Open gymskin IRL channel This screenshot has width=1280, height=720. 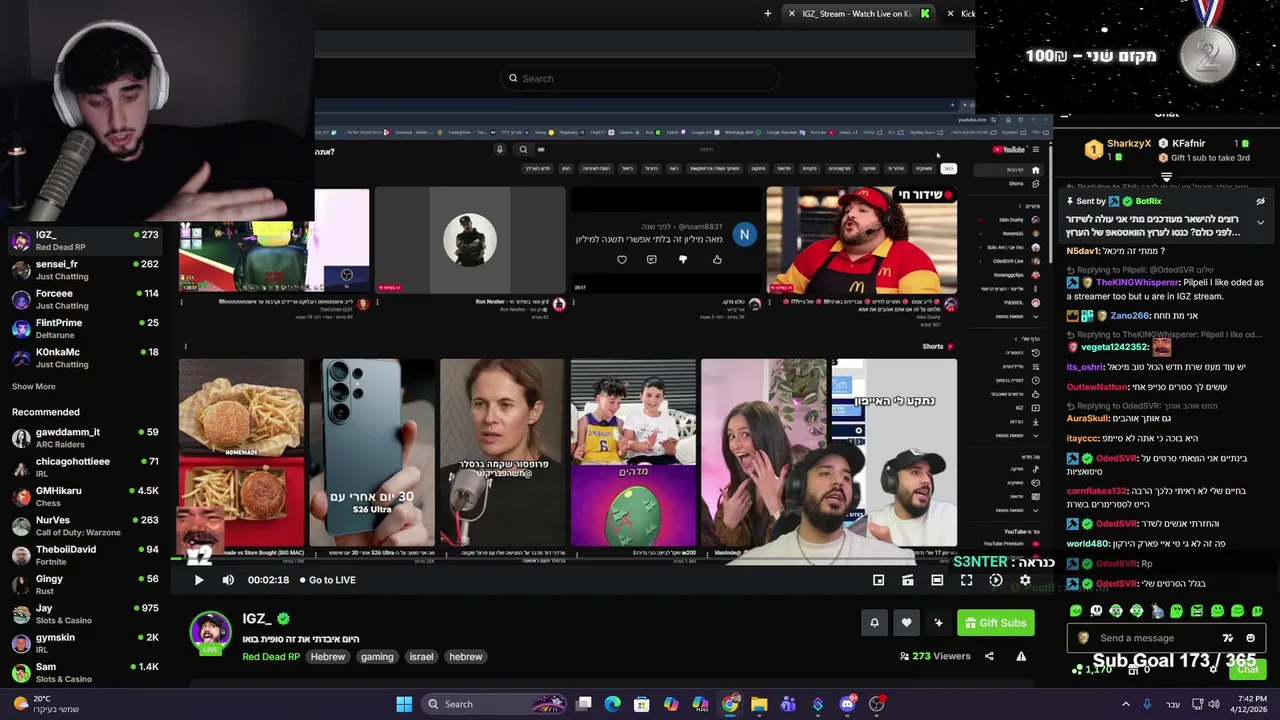[x=84, y=643]
